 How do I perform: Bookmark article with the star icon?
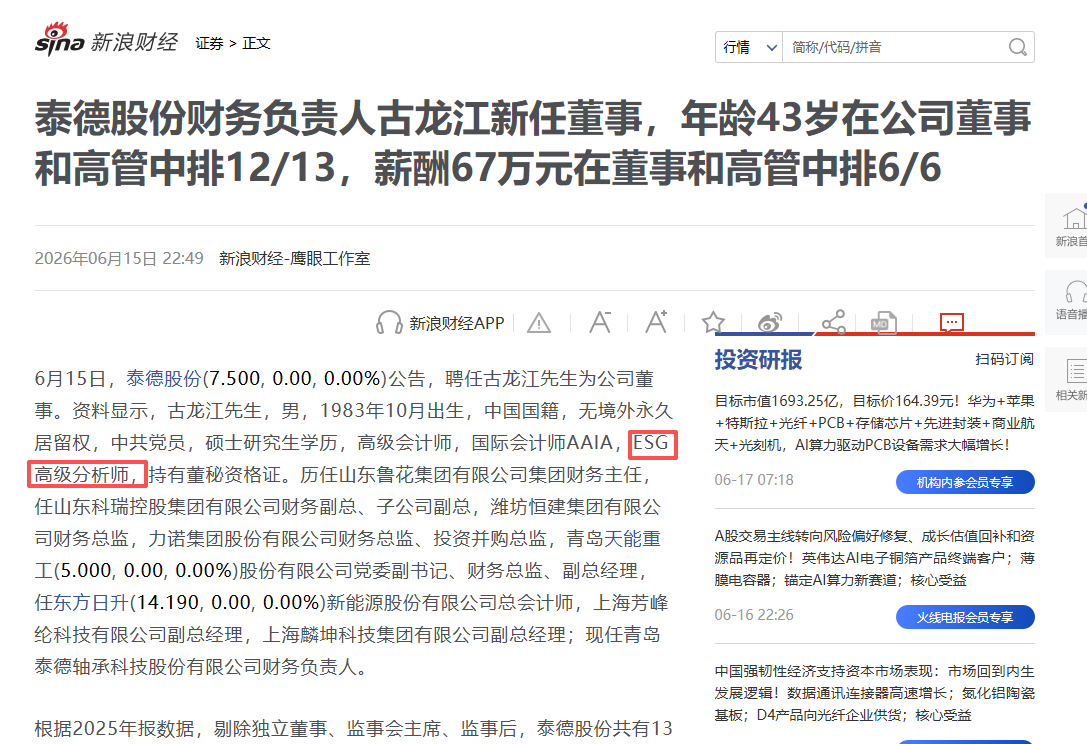pos(713,322)
